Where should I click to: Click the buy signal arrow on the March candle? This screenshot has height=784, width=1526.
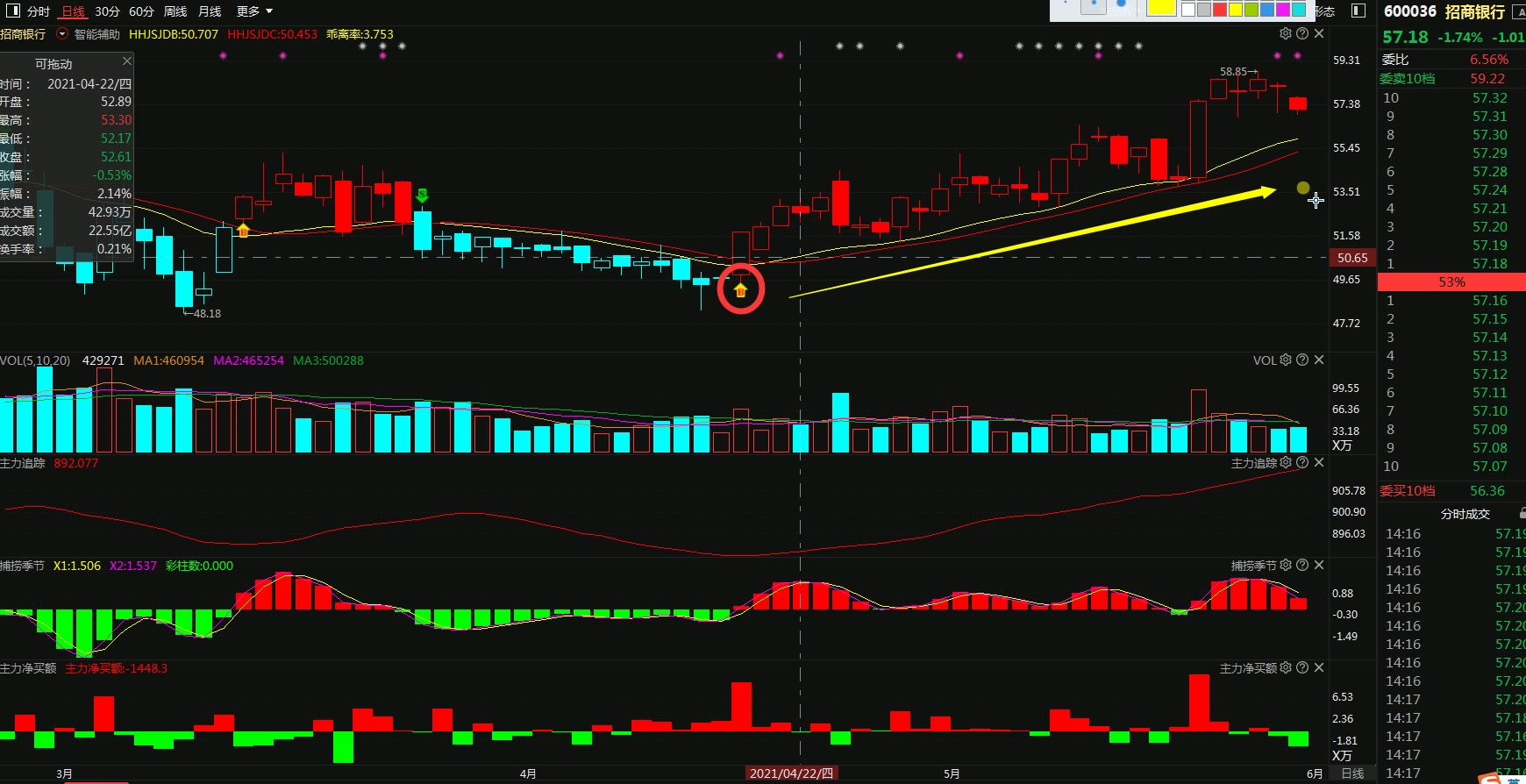coord(244,231)
